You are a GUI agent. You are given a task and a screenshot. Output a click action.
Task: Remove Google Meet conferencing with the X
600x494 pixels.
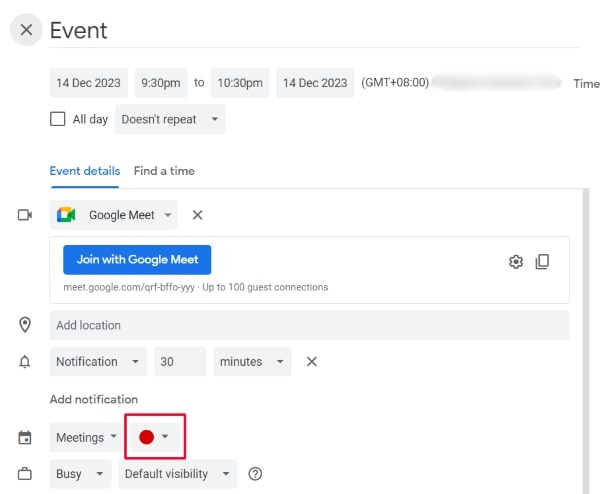click(x=197, y=215)
